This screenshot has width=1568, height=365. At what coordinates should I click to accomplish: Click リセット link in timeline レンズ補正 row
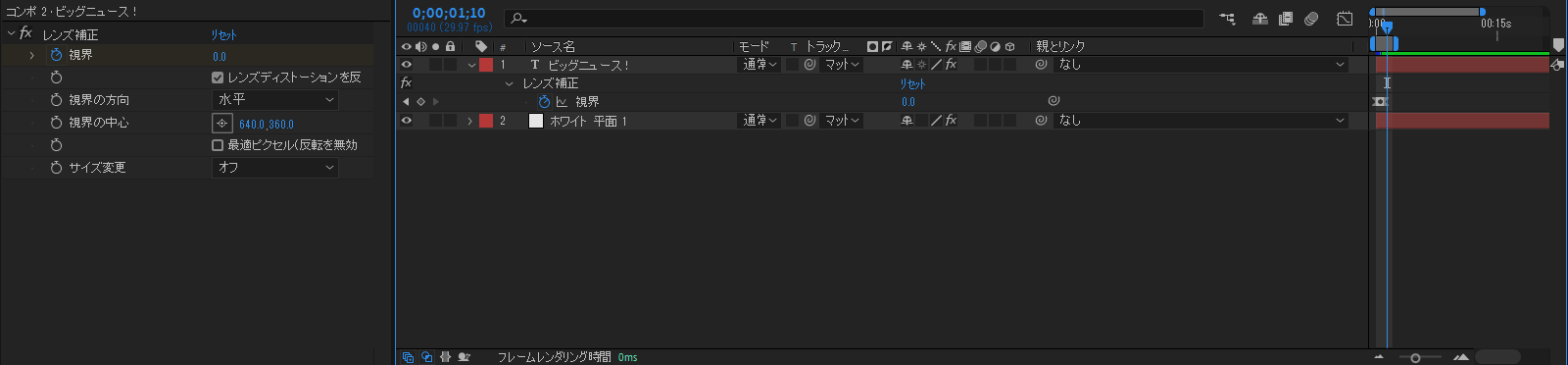[912, 84]
